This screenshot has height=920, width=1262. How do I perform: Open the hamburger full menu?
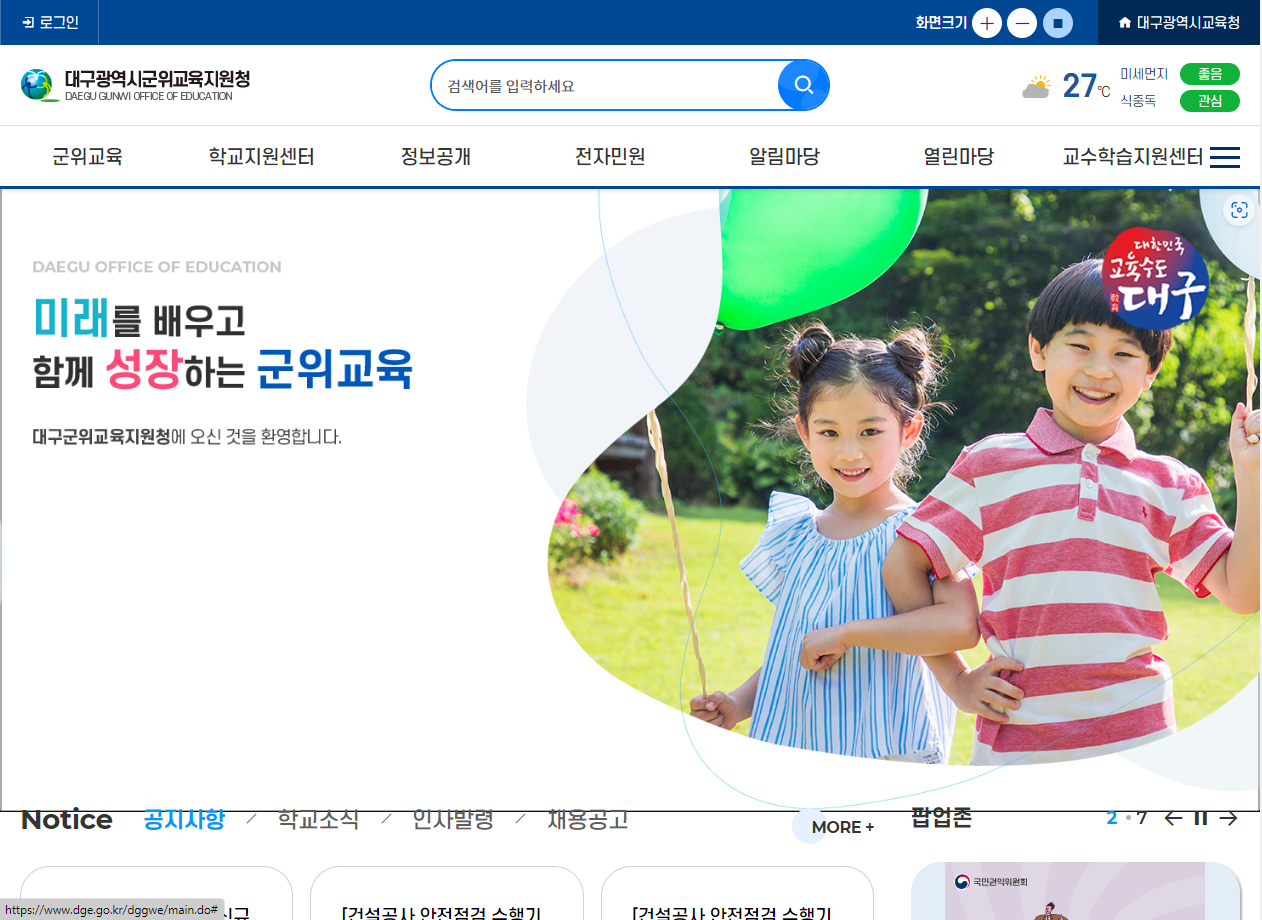1225,157
